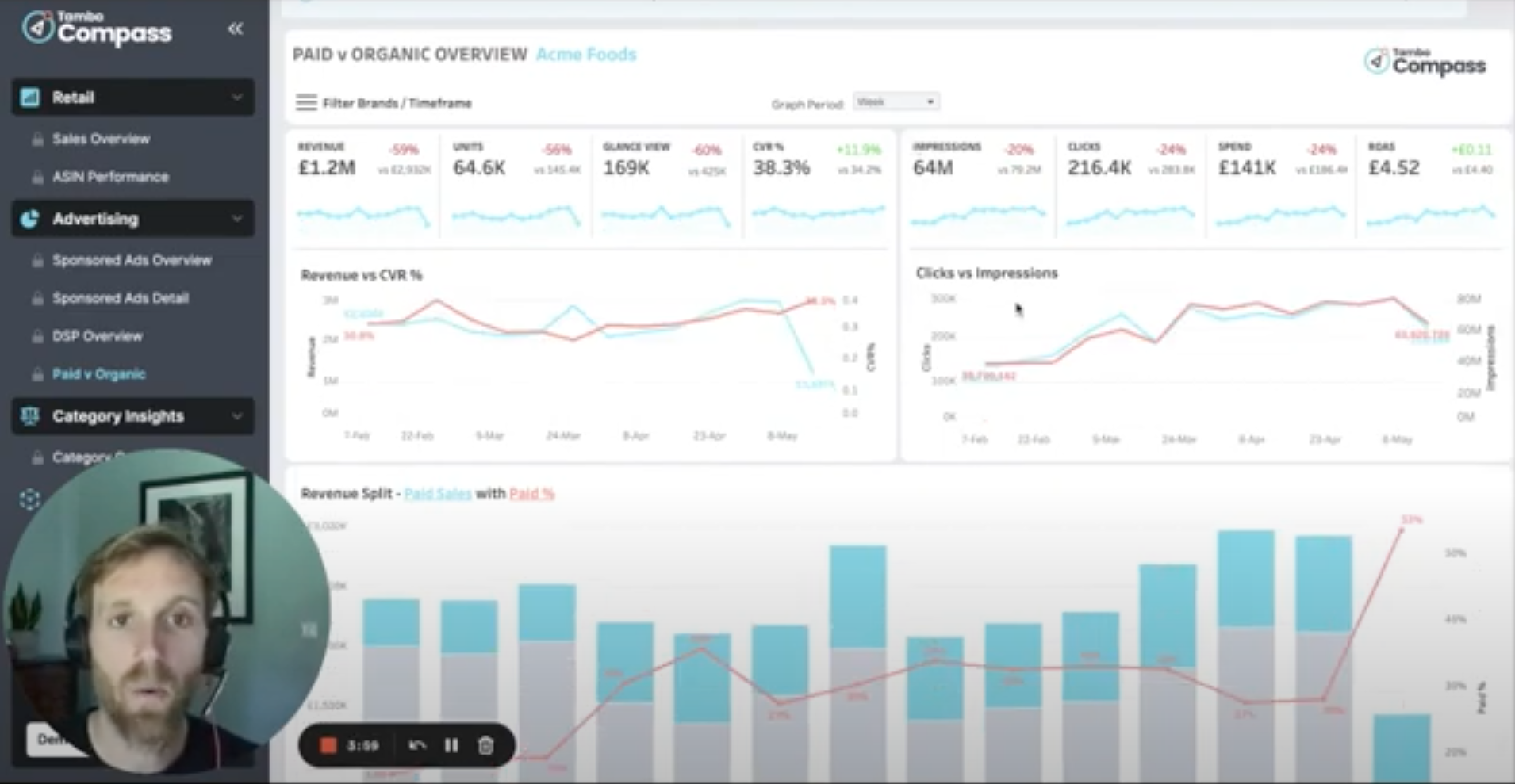Delete the recording with the trash icon
Screen dimensions: 1515x784
(485, 745)
